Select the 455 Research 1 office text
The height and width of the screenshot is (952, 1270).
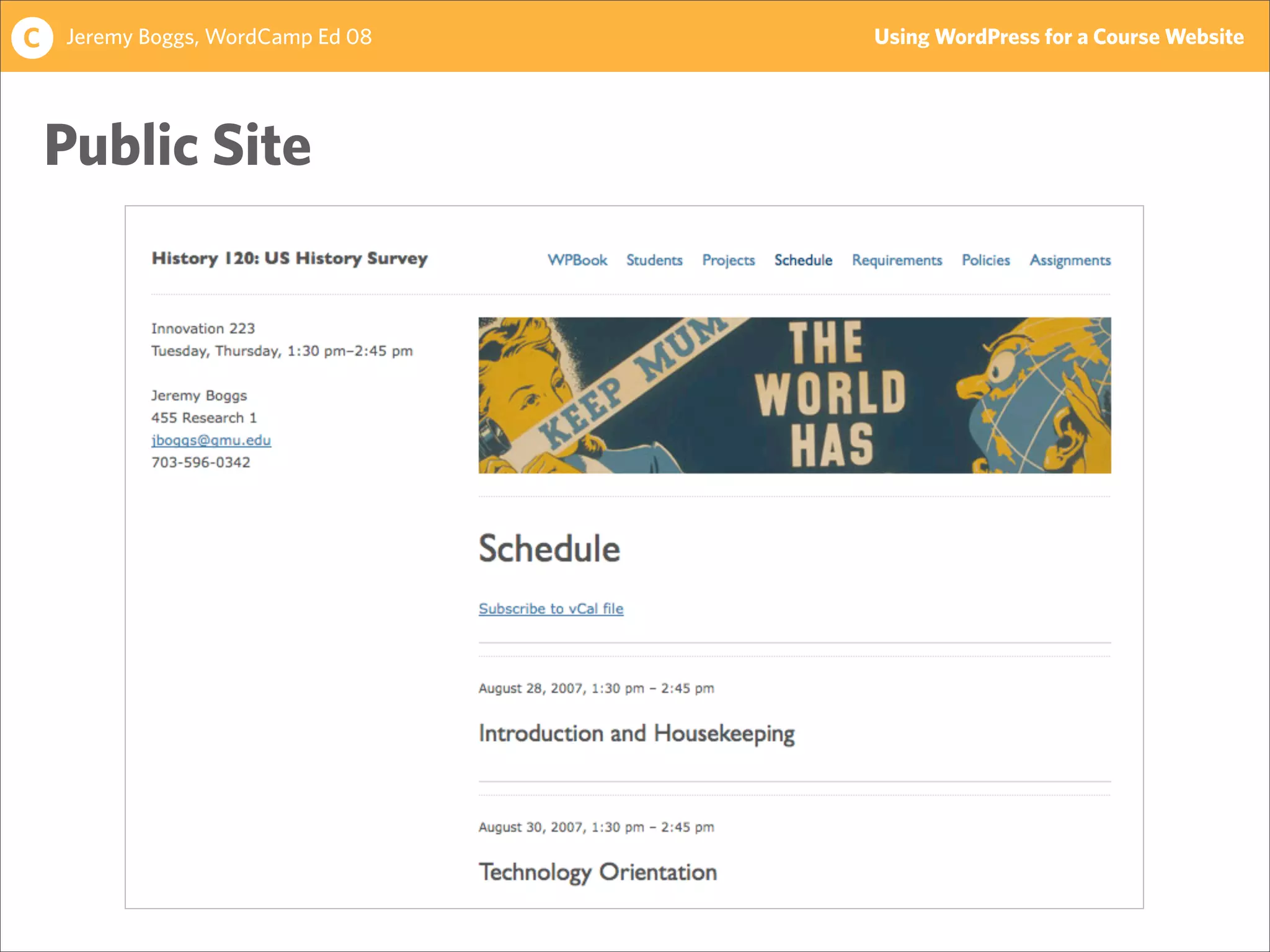204,418
